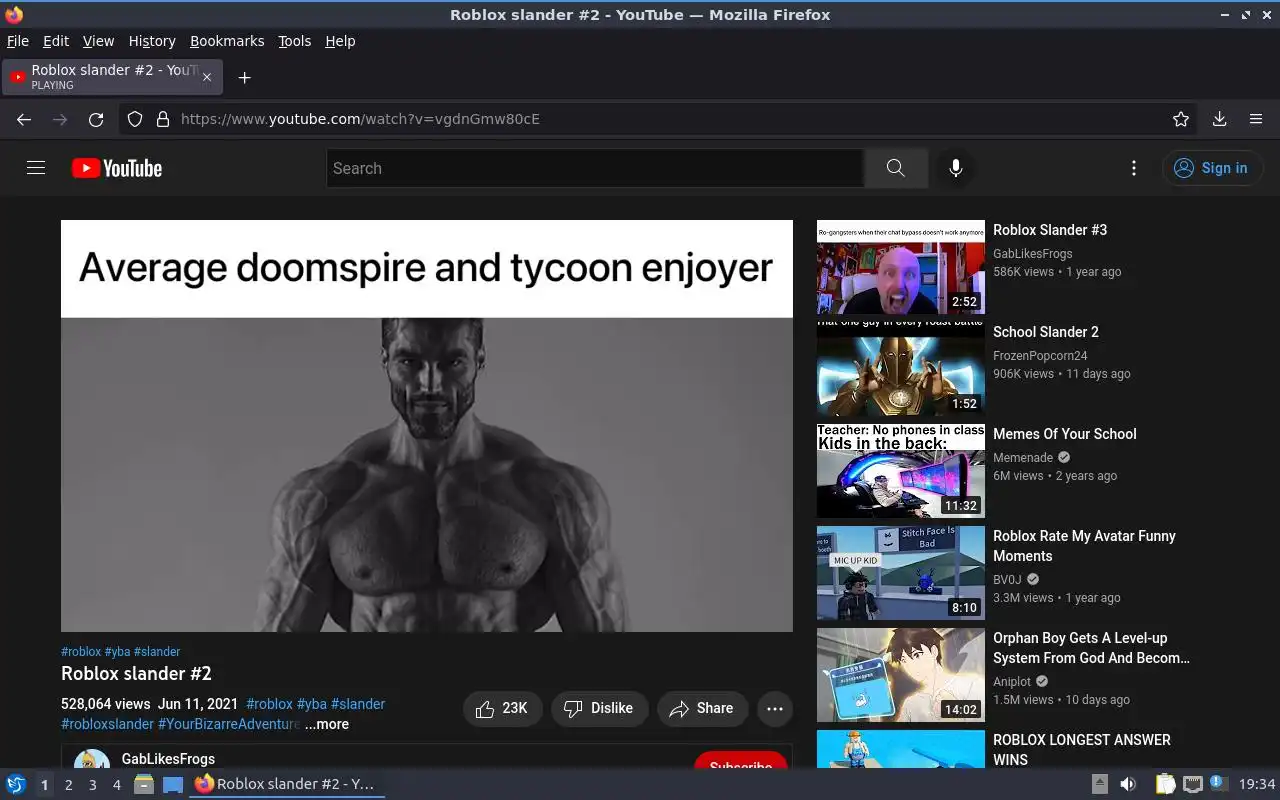Click the network tray icon
Viewport: 1280px width, 800px height.
click(1192, 784)
